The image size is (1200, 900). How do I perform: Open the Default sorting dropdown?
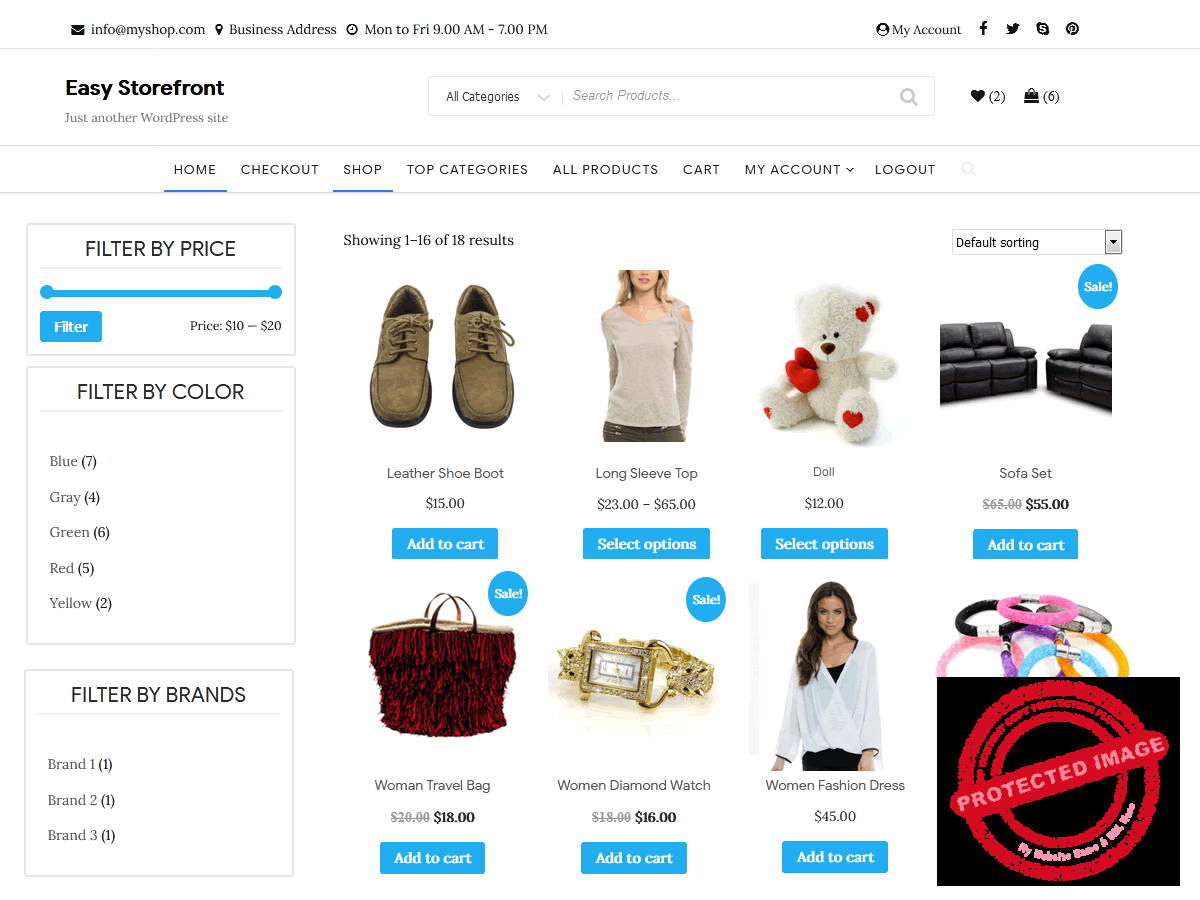[1037, 242]
